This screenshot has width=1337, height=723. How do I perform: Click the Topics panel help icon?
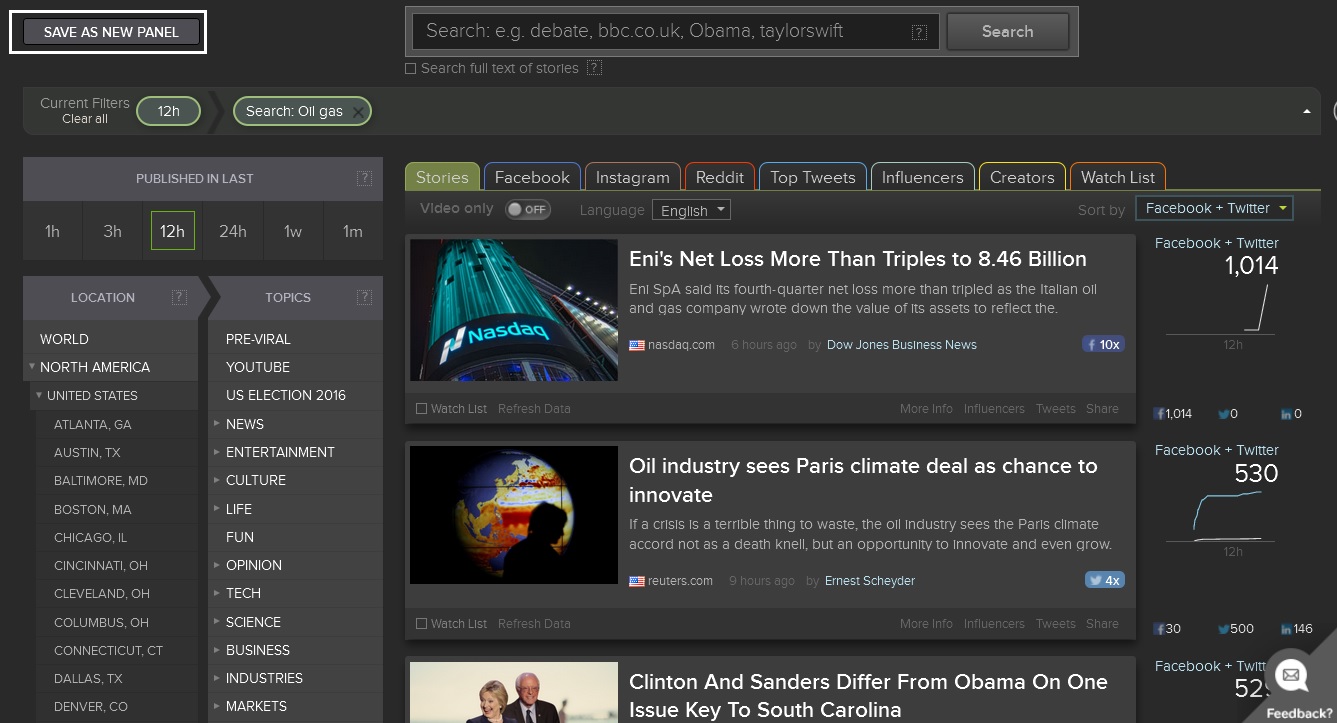click(x=364, y=297)
